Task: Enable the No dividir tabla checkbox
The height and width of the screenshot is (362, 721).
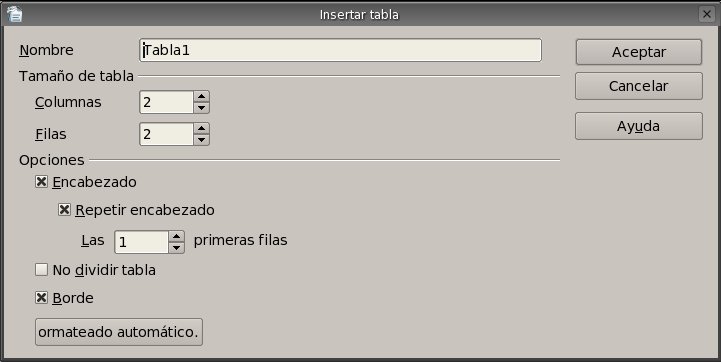Action: [41, 270]
